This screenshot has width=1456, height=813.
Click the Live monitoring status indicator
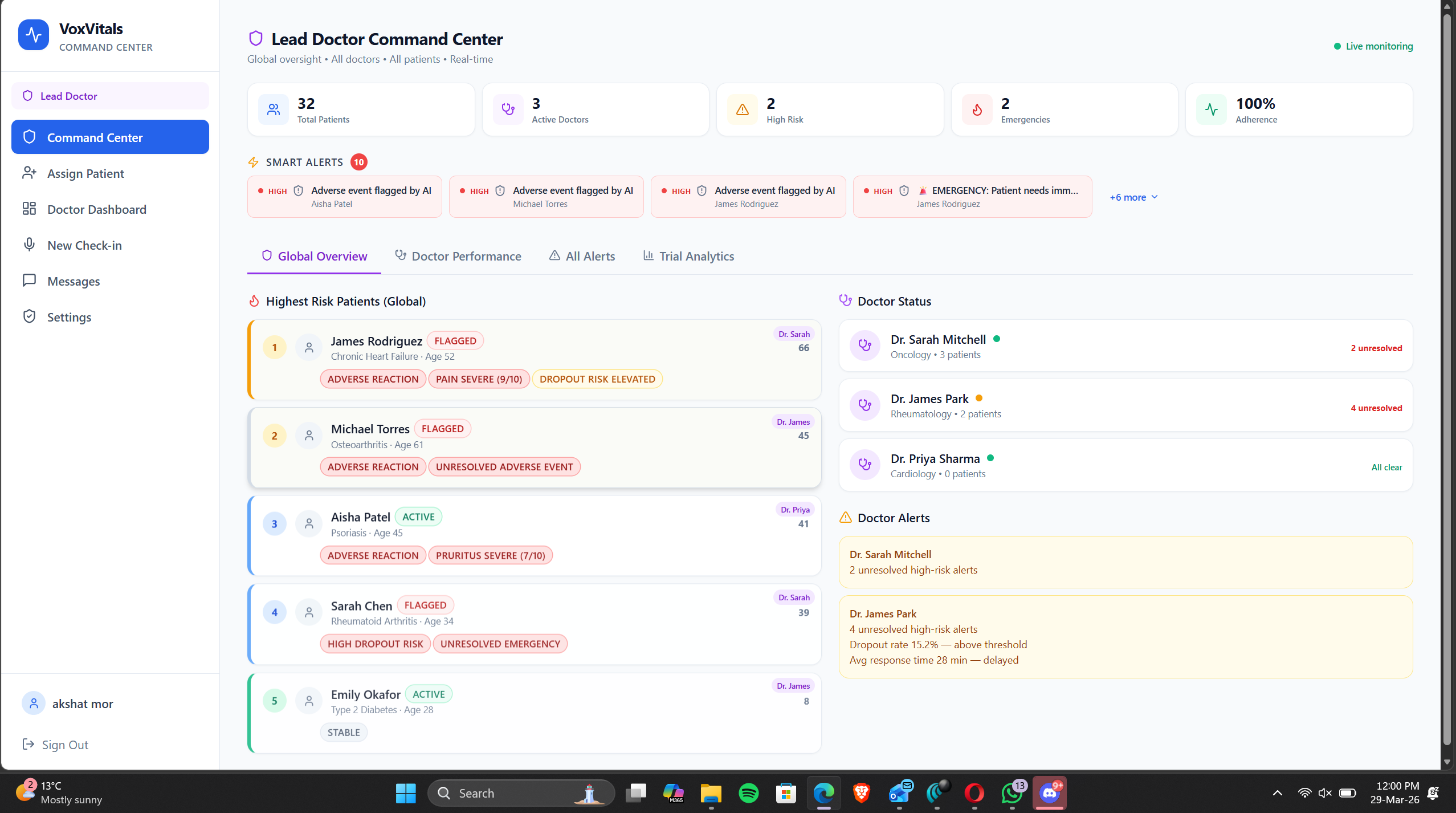click(1372, 46)
